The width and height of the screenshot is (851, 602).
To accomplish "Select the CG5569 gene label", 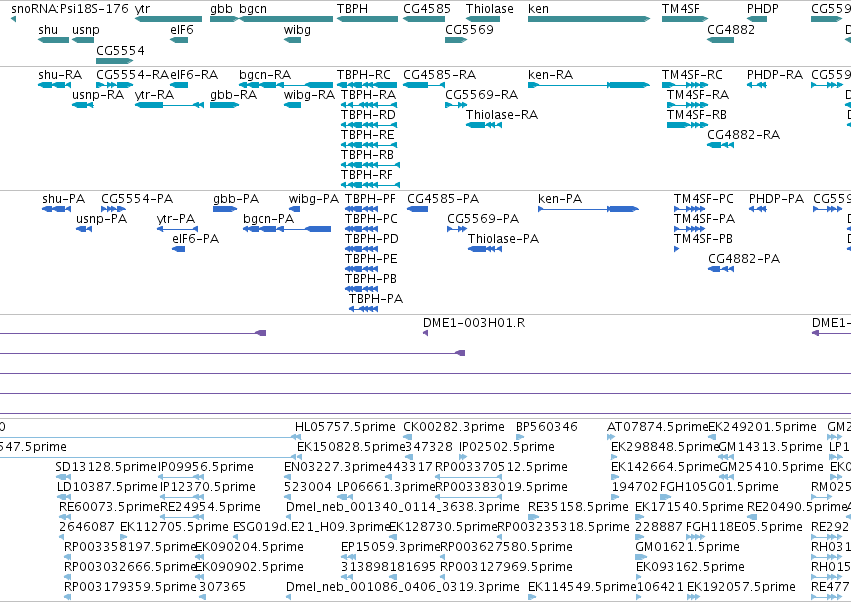I will tap(469, 29).
